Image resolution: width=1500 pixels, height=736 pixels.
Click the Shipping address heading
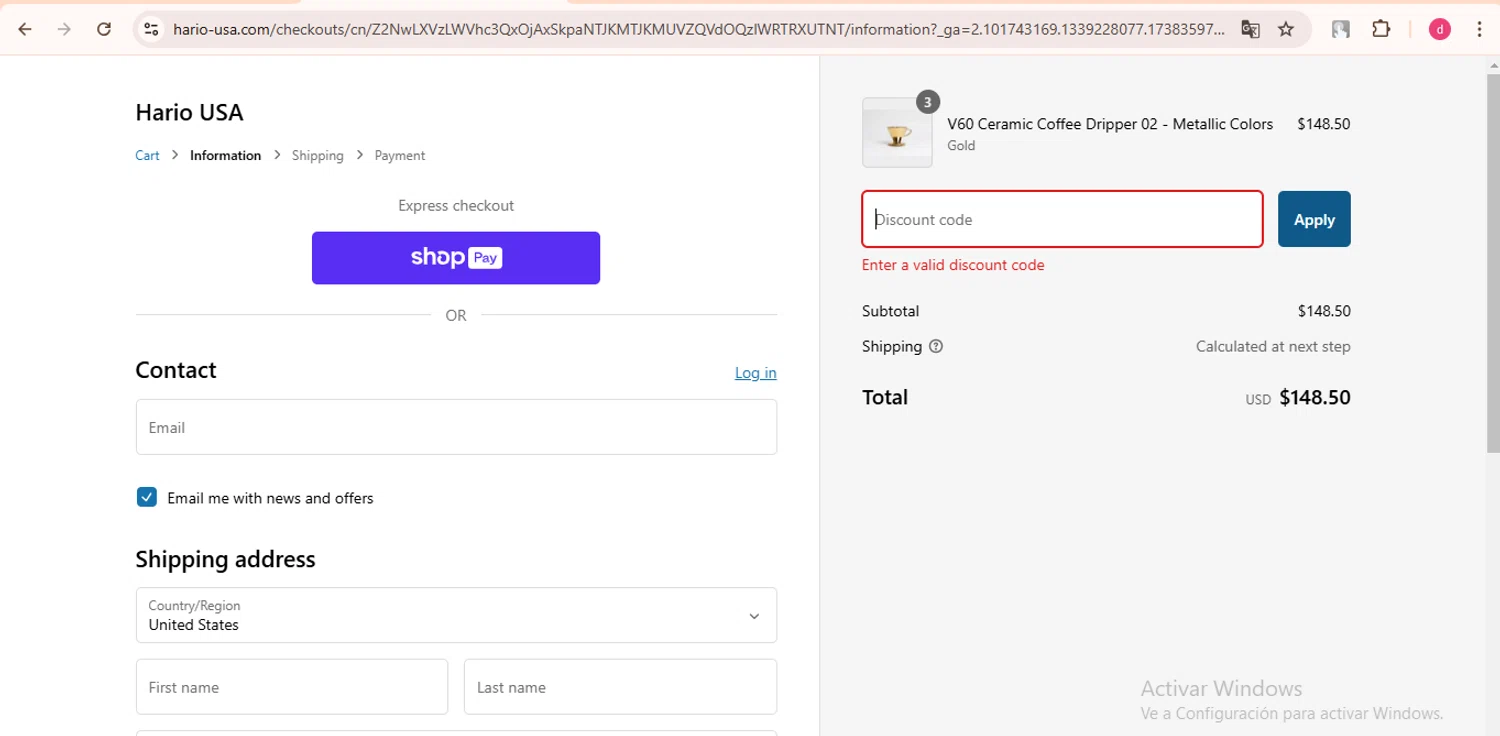pos(225,559)
